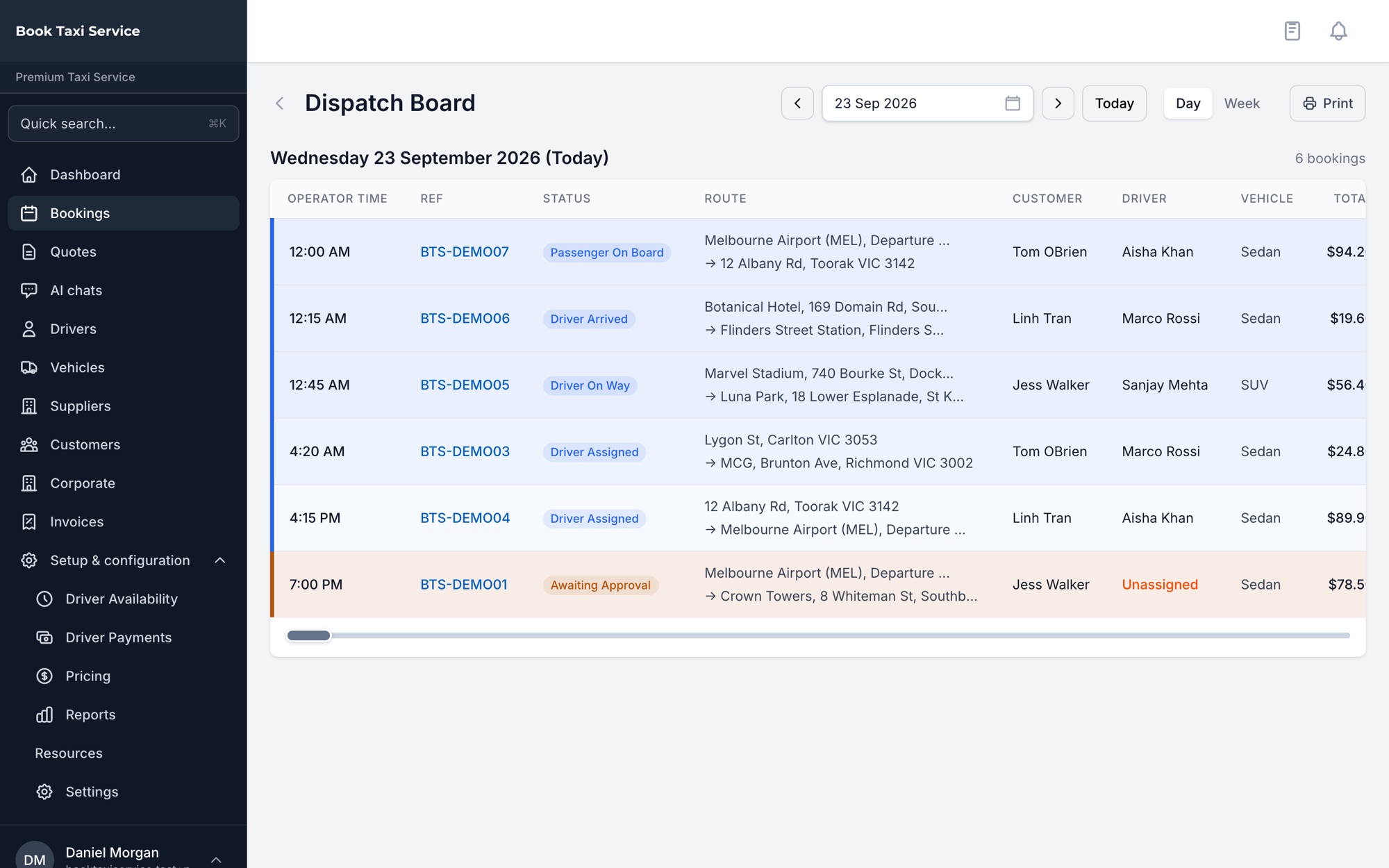Open AI chats speech bubble icon
Screen dimensions: 1389x868
(x=28, y=290)
